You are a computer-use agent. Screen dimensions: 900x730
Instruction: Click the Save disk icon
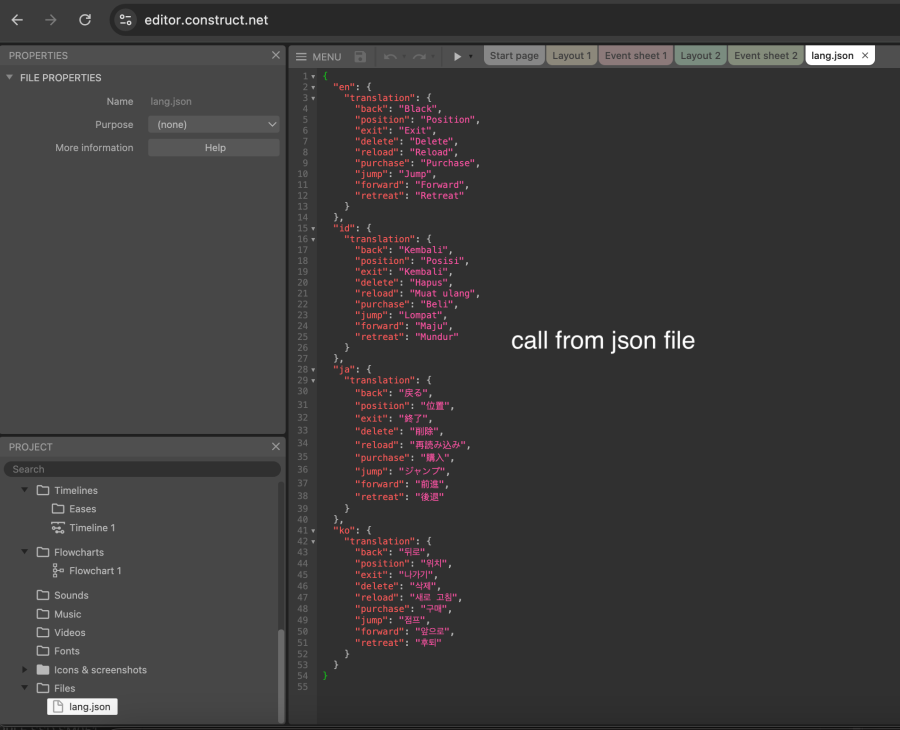(360, 56)
